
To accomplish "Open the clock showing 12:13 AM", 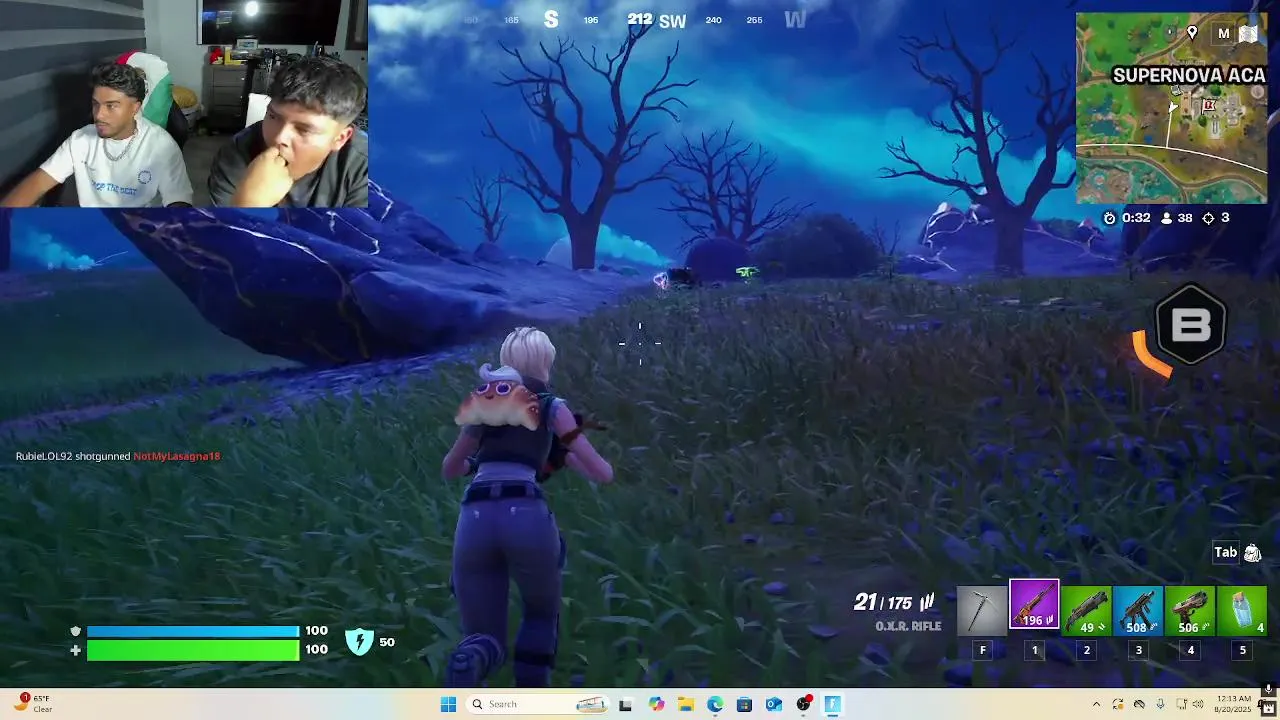I will [x=1235, y=704].
